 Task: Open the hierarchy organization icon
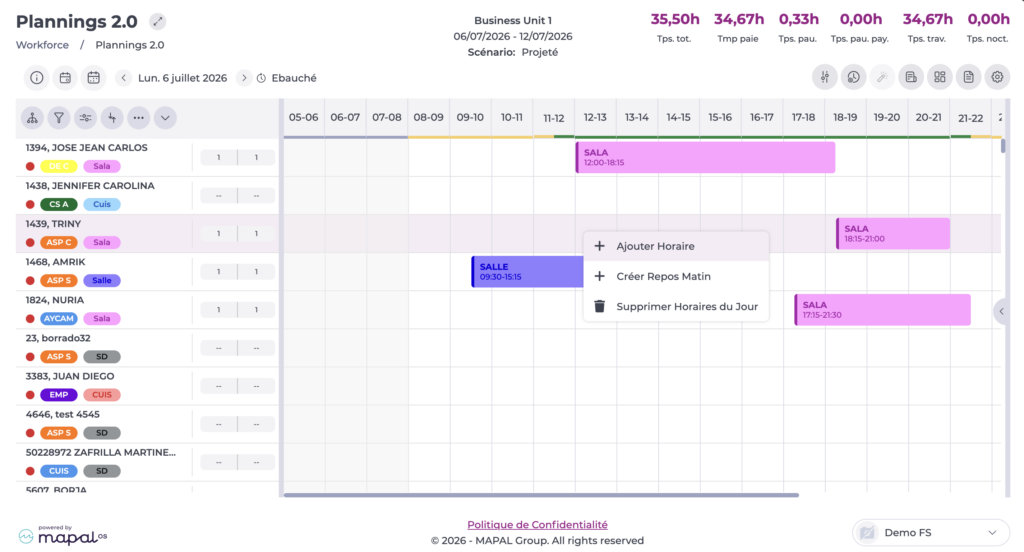pyautogui.click(x=32, y=118)
